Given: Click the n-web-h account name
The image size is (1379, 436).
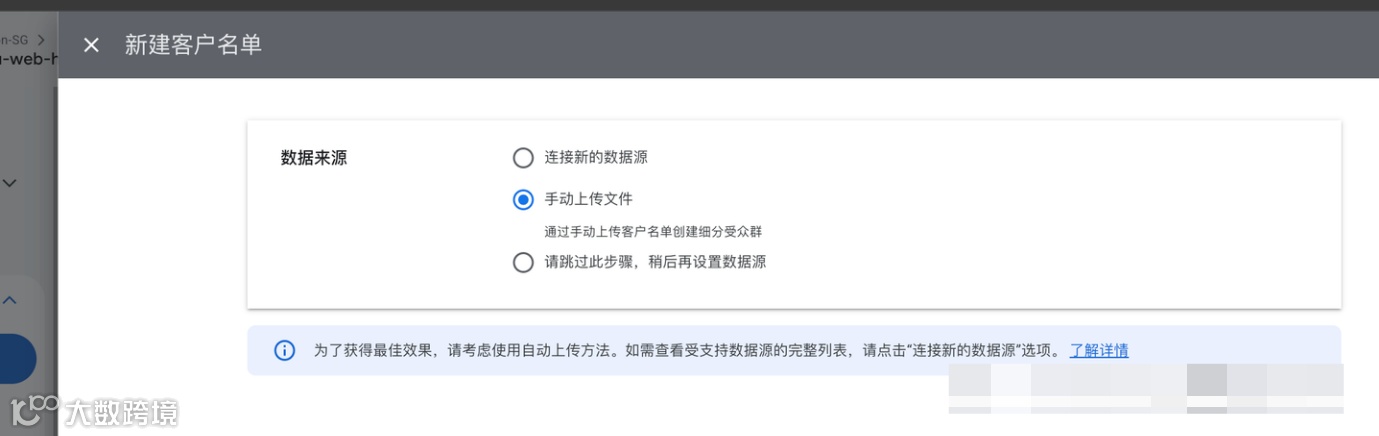Looking at the screenshot, I should point(28,59).
